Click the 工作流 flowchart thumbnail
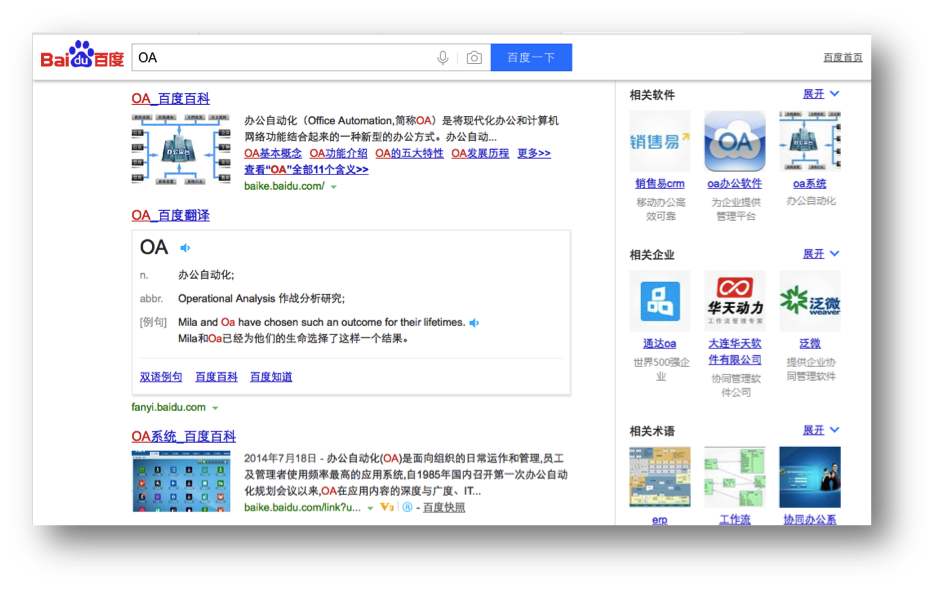 tap(735, 477)
